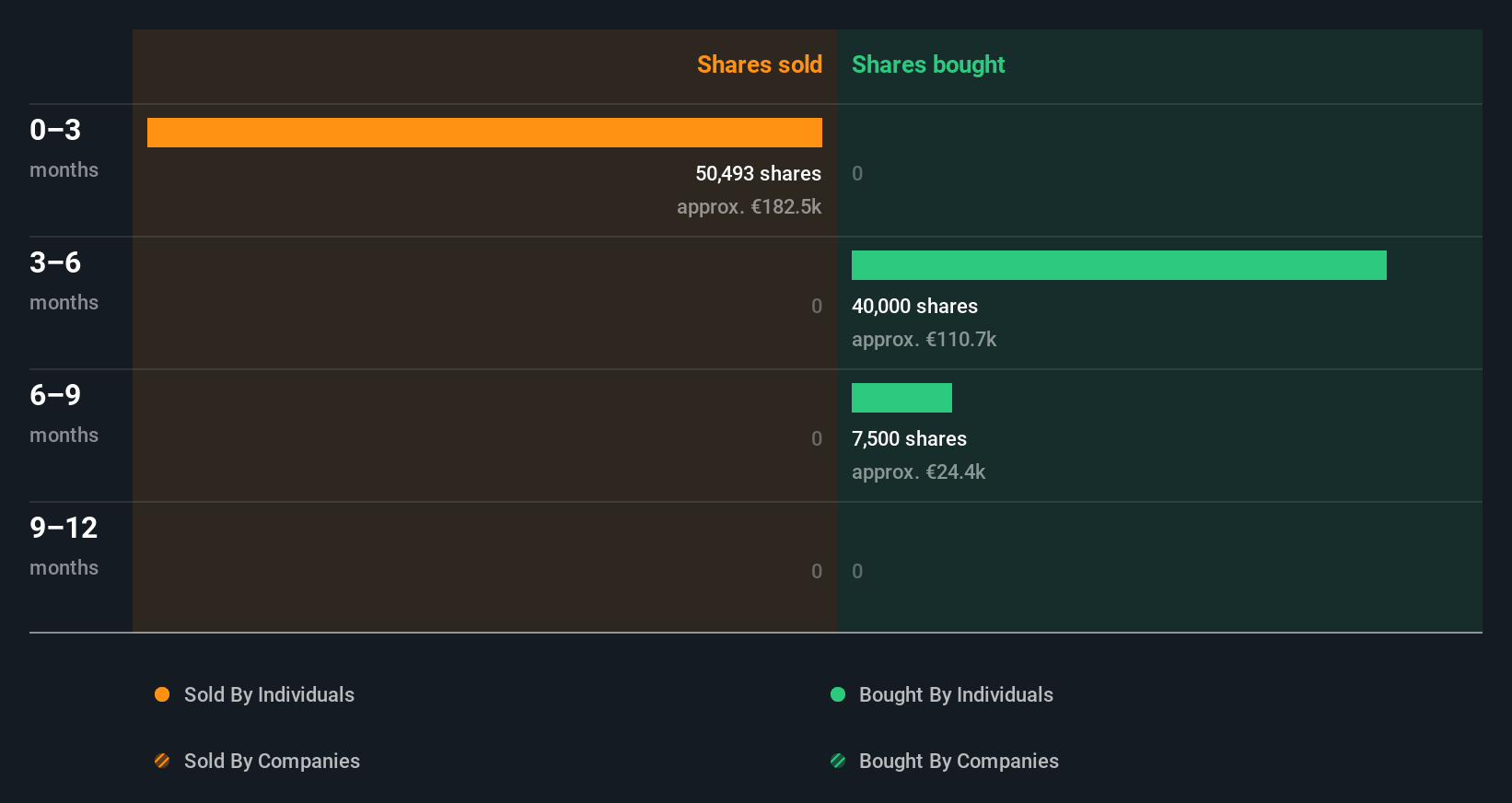
Task: Click the shares bought zero in 9–12 months row
Action: 857,571
